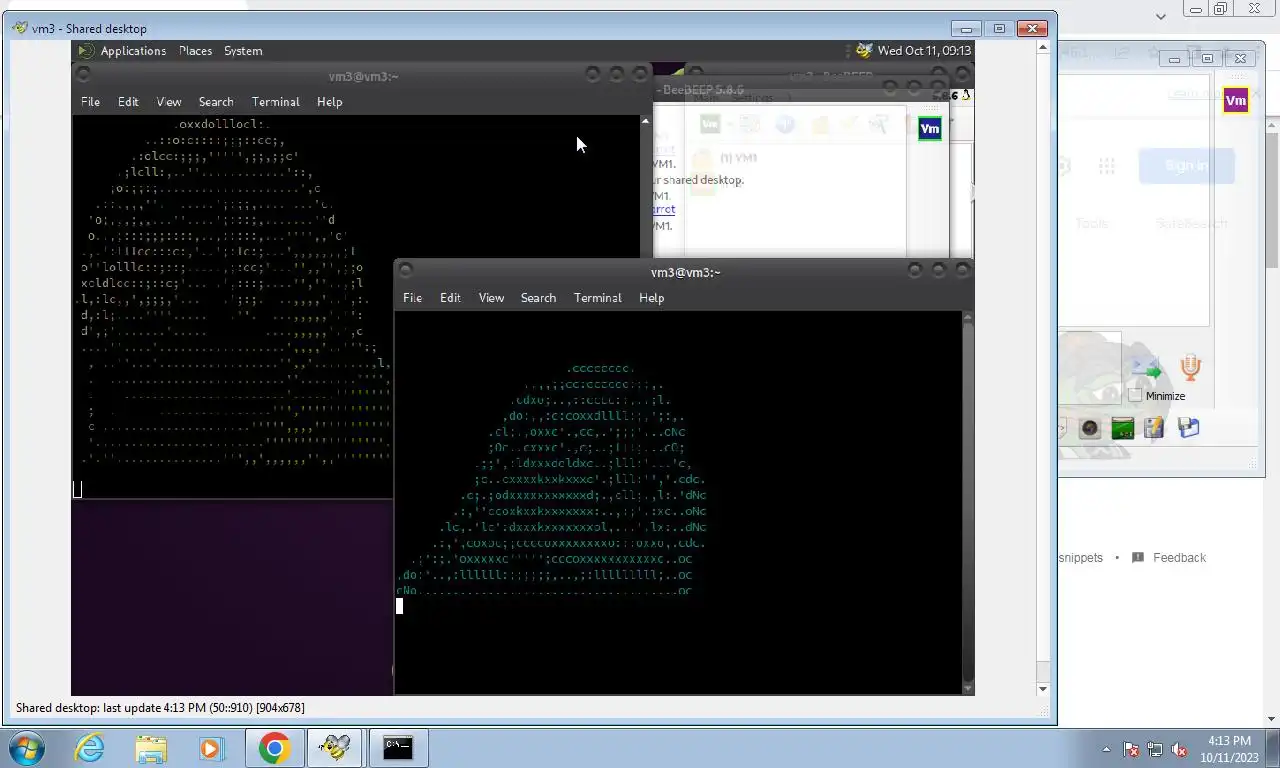
Task: Click the underlined link in BeeBEEP chat
Action: pos(663,210)
